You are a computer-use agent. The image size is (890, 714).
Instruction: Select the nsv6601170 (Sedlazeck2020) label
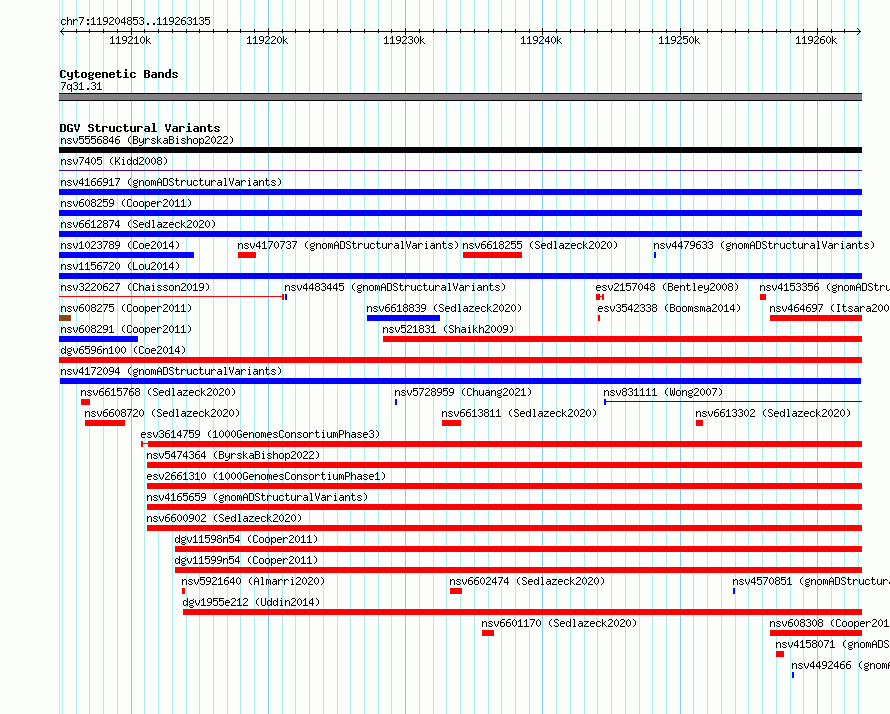click(x=559, y=623)
